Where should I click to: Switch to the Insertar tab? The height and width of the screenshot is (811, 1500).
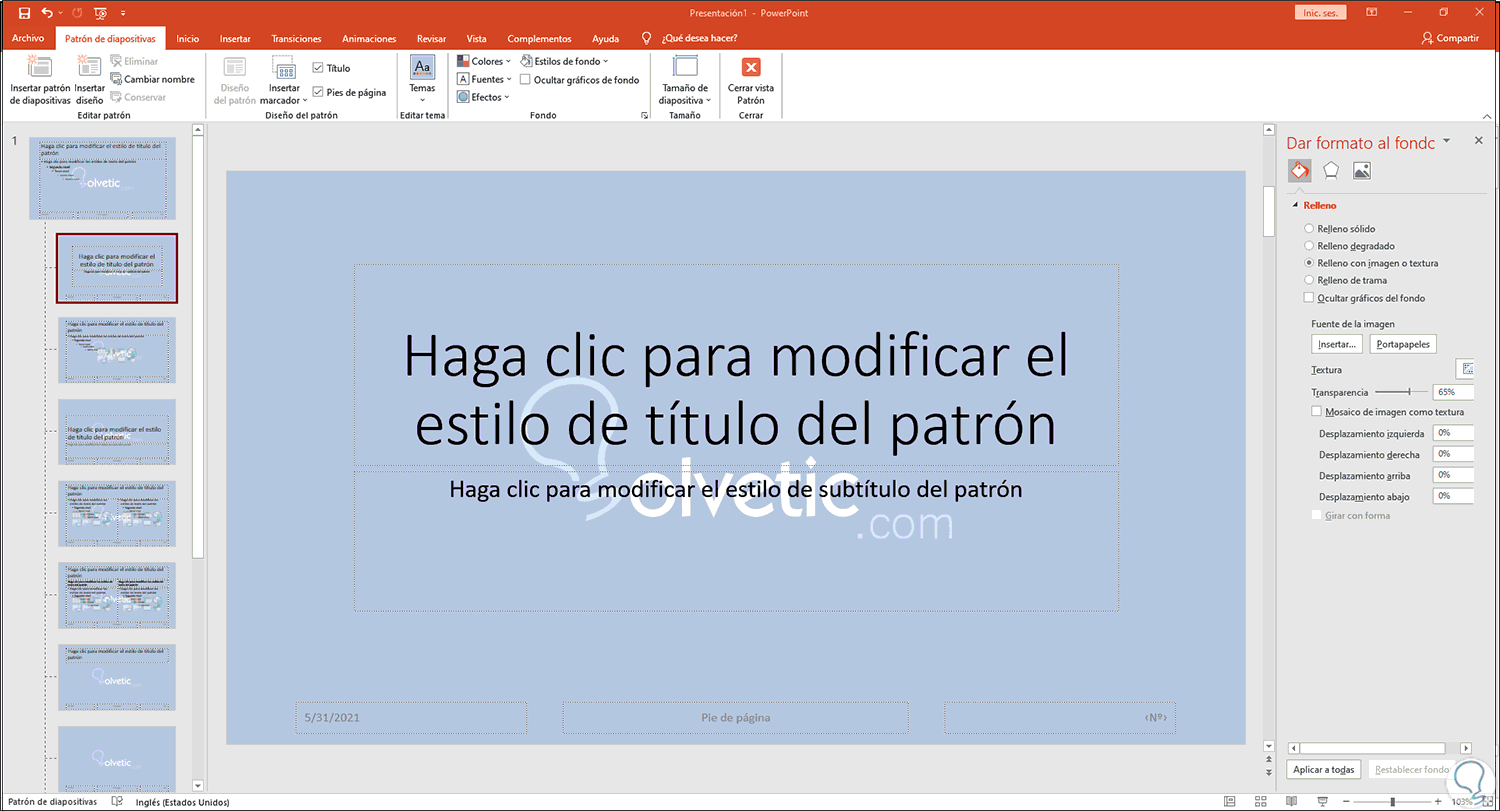click(x=235, y=39)
